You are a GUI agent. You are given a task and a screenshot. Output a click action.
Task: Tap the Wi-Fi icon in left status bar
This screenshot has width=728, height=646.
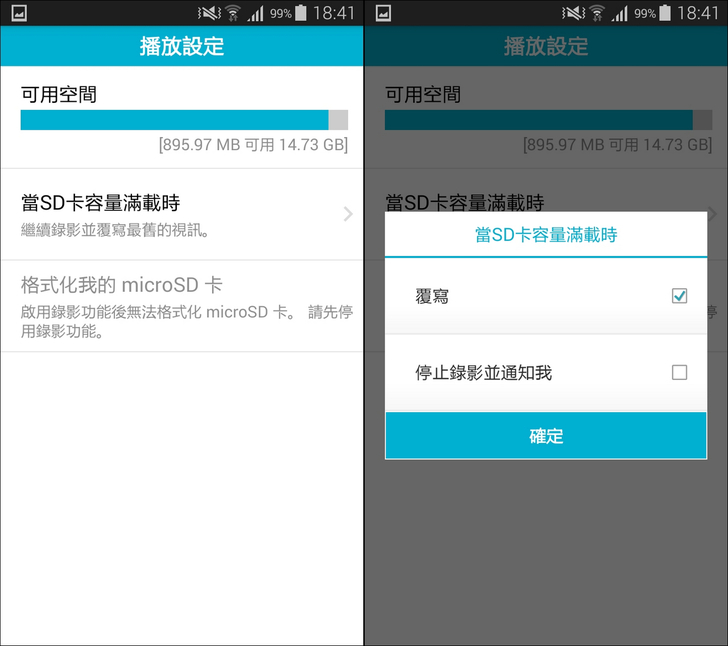click(x=233, y=13)
